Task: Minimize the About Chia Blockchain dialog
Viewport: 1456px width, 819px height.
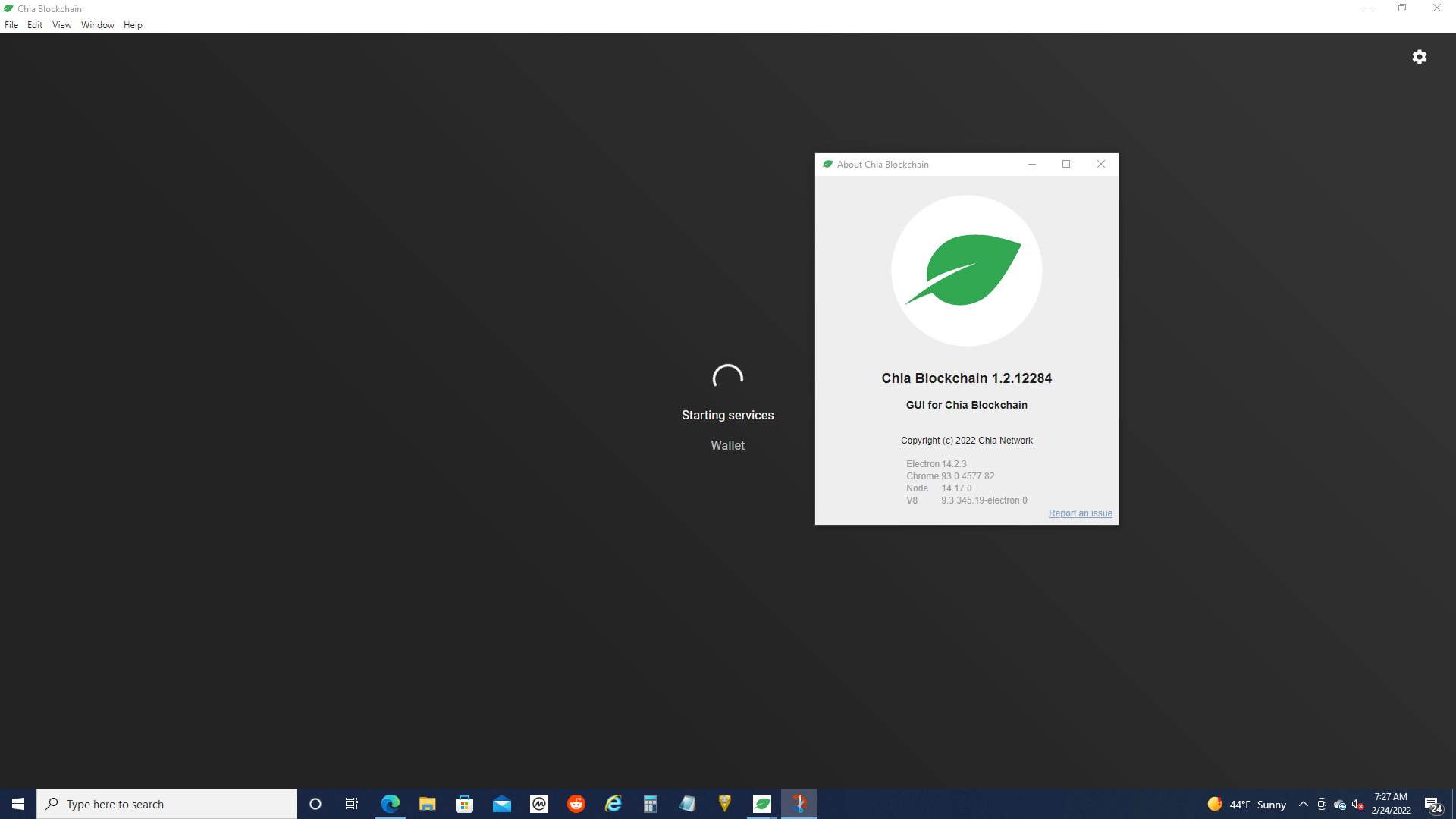Action: tap(1032, 164)
